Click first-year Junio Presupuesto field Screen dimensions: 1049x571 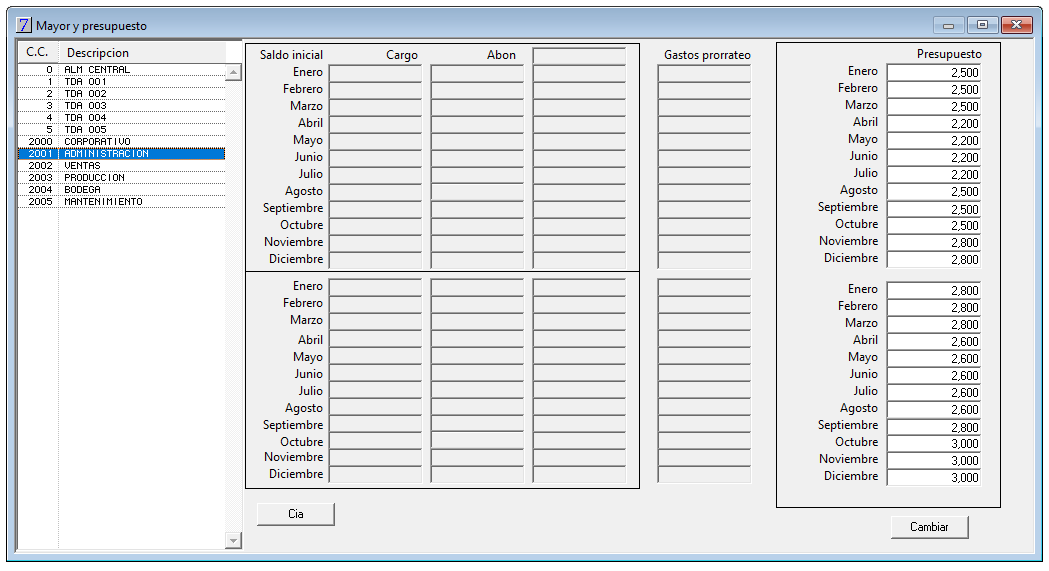point(933,158)
